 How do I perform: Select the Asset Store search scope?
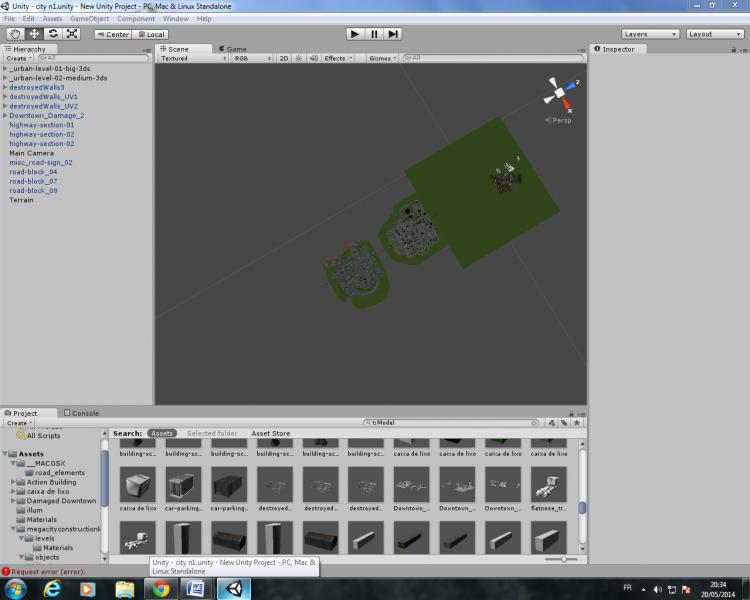click(x=271, y=433)
